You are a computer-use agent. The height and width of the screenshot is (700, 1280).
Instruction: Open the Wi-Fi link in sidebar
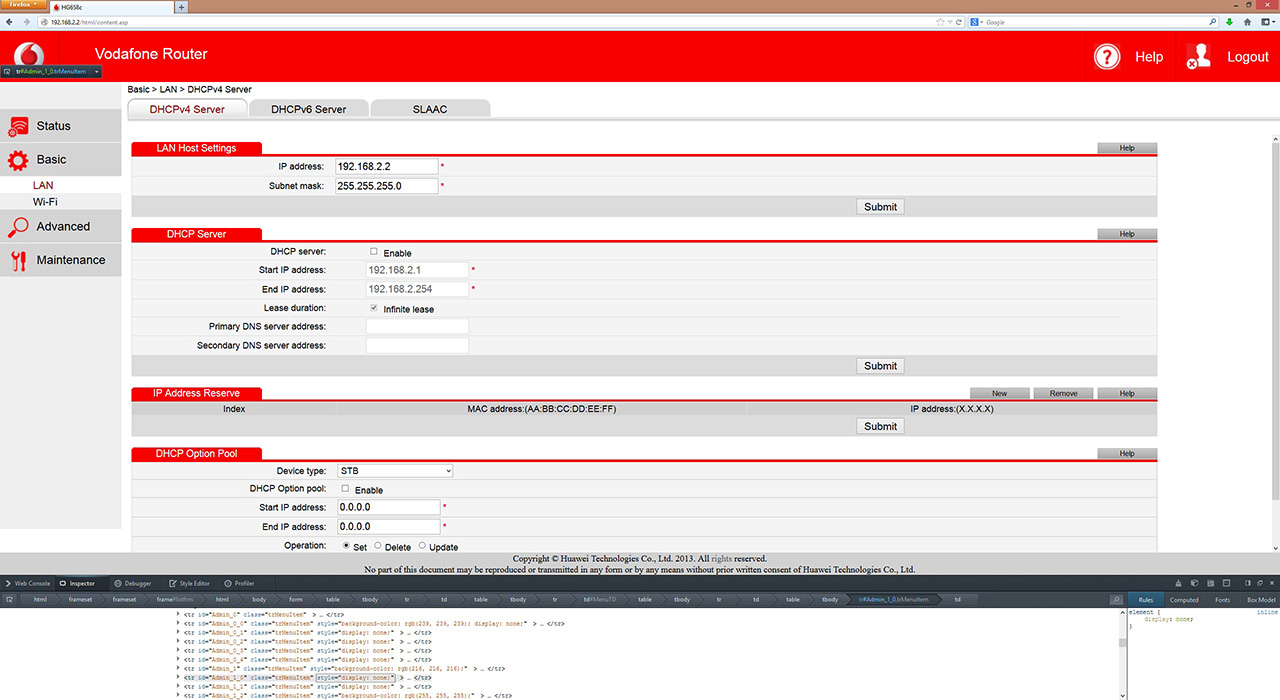coord(45,202)
